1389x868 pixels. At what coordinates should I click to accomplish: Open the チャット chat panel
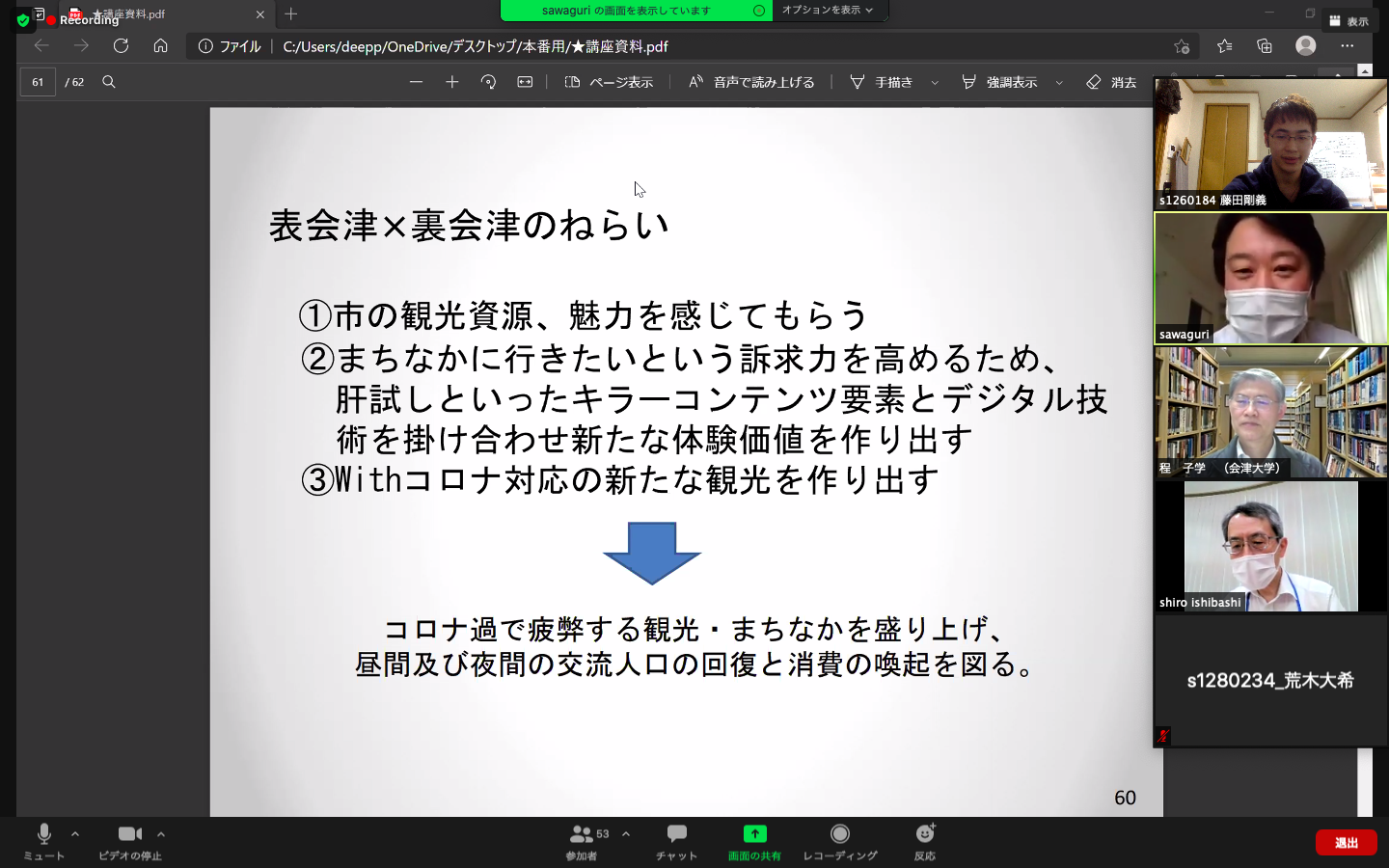tap(676, 841)
